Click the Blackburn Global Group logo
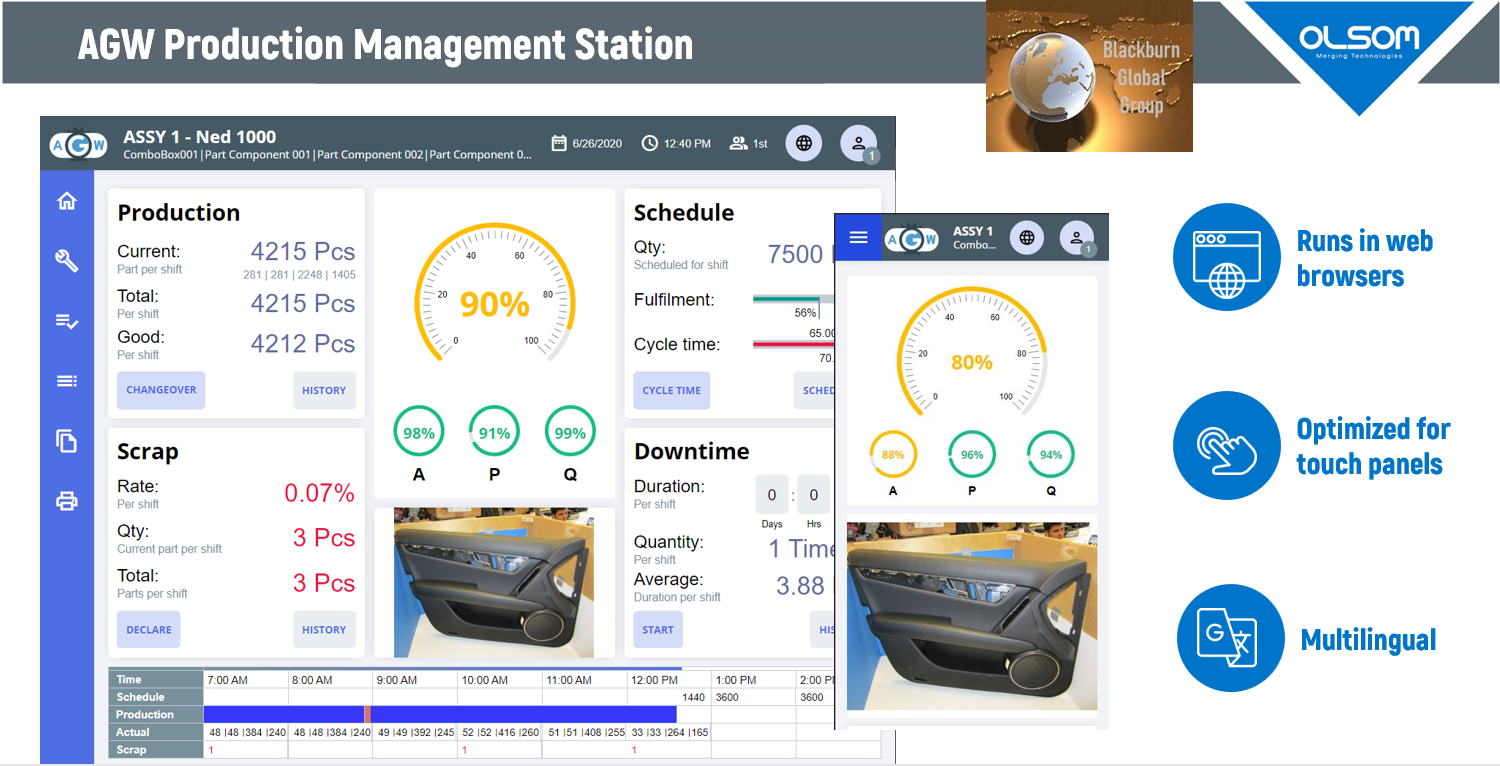The image size is (1500, 766). 1089,76
